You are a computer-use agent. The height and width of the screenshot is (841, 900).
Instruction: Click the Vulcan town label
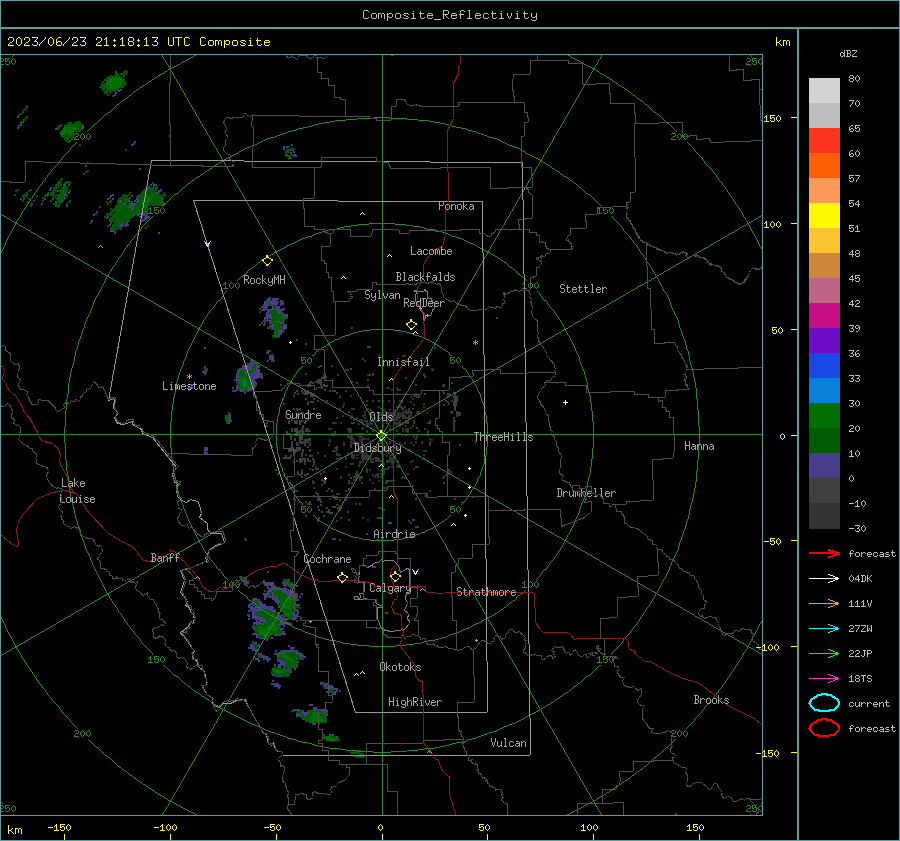(508, 743)
